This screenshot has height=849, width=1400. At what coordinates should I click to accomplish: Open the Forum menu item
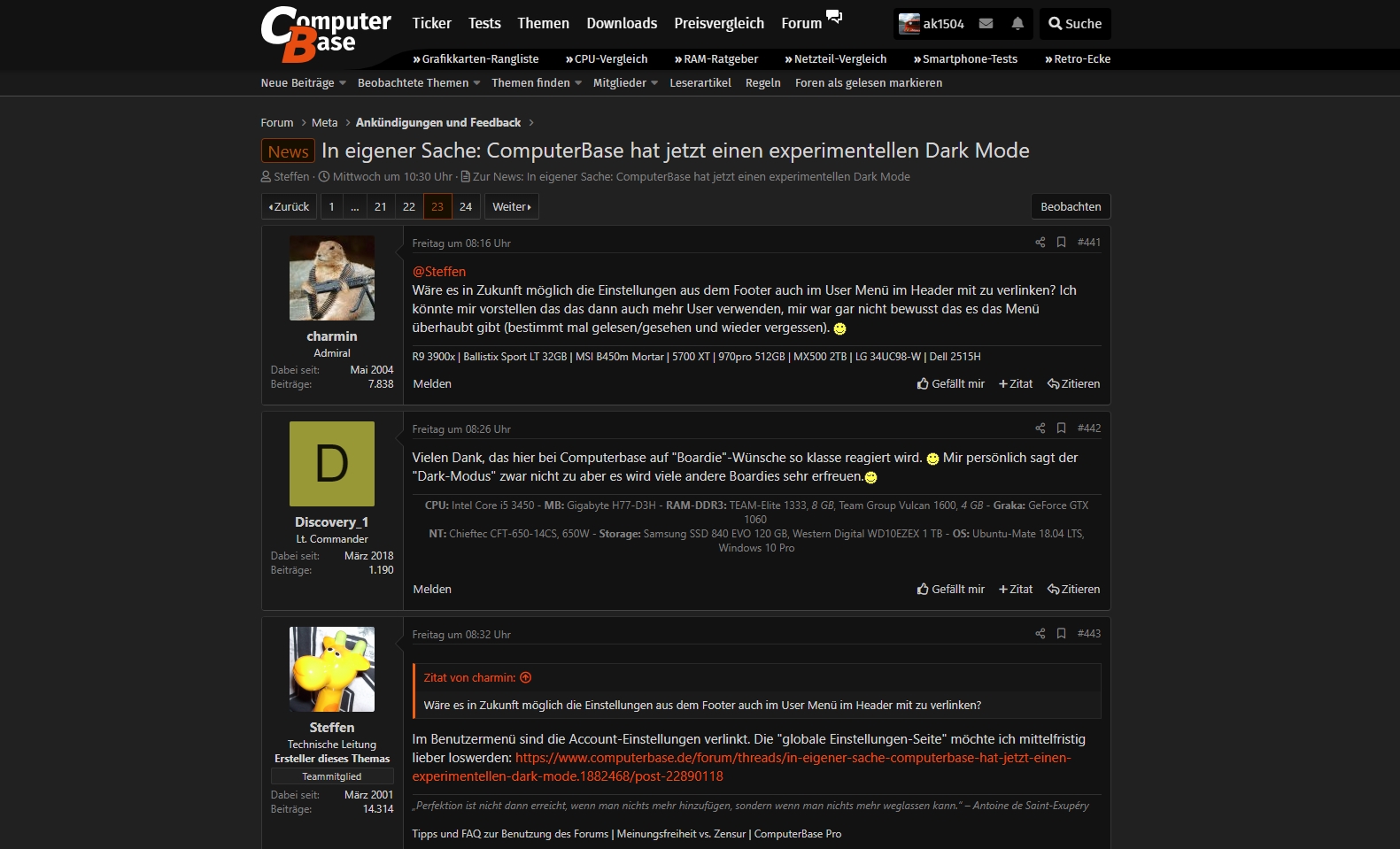pyautogui.click(x=801, y=23)
